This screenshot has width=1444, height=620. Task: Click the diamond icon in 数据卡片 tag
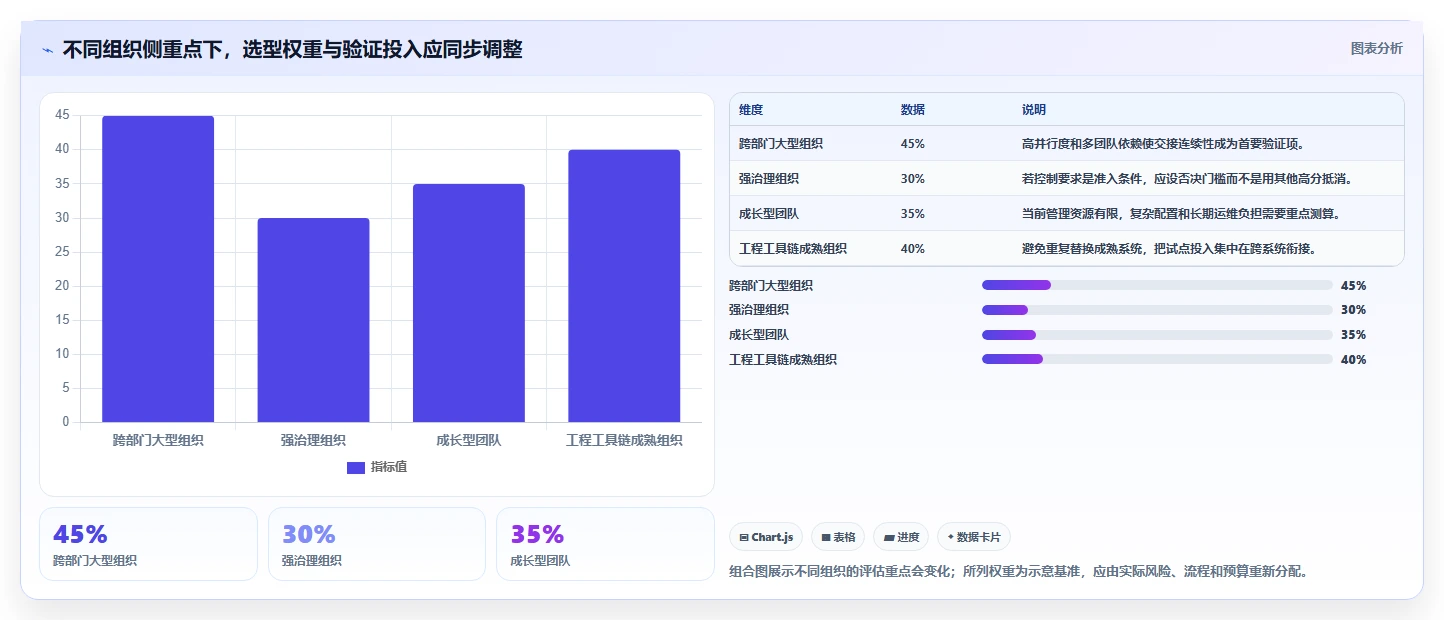950,537
